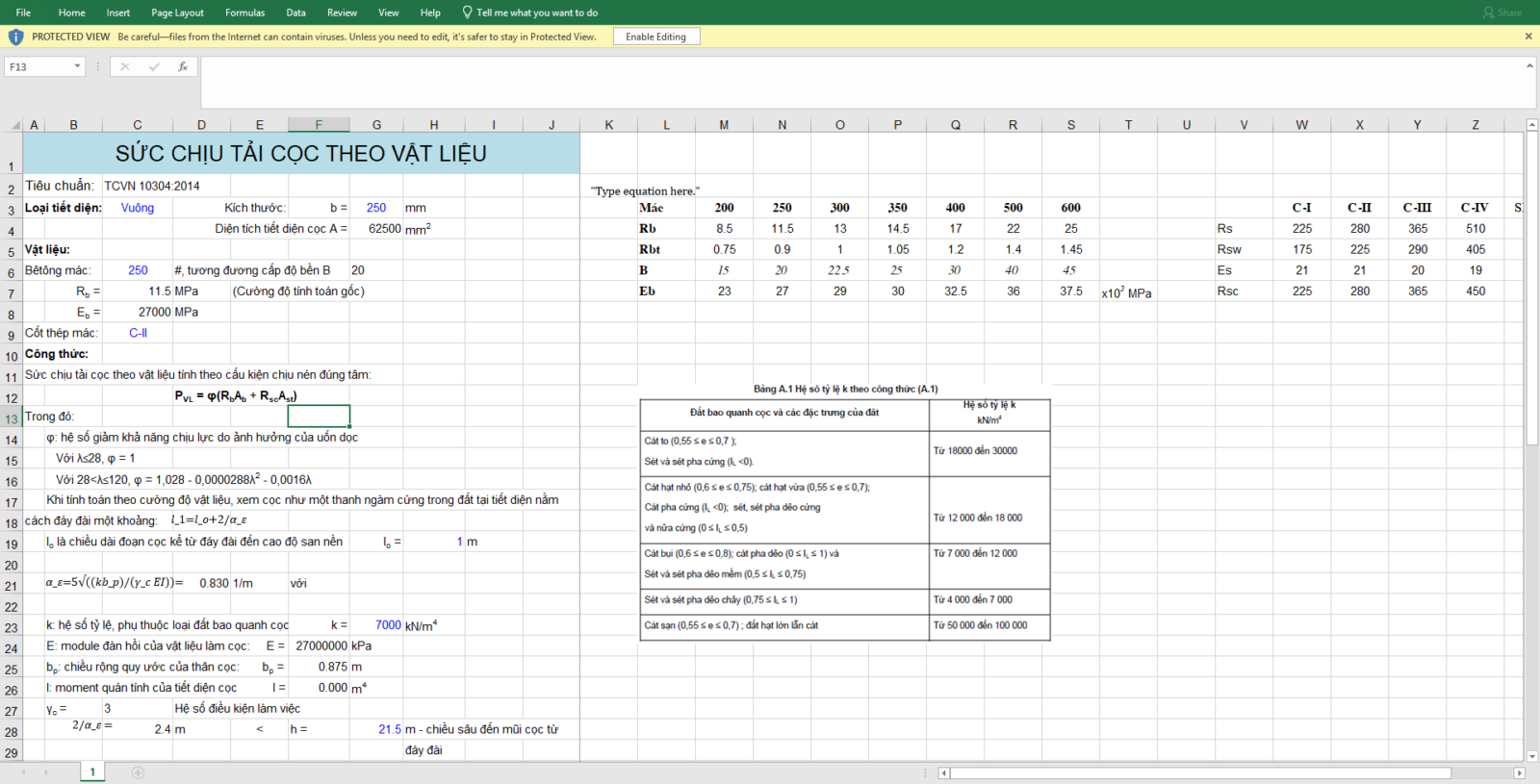
Task: Click the horizontal scrollbar right arrow
Action: pyautogui.click(x=1520, y=772)
